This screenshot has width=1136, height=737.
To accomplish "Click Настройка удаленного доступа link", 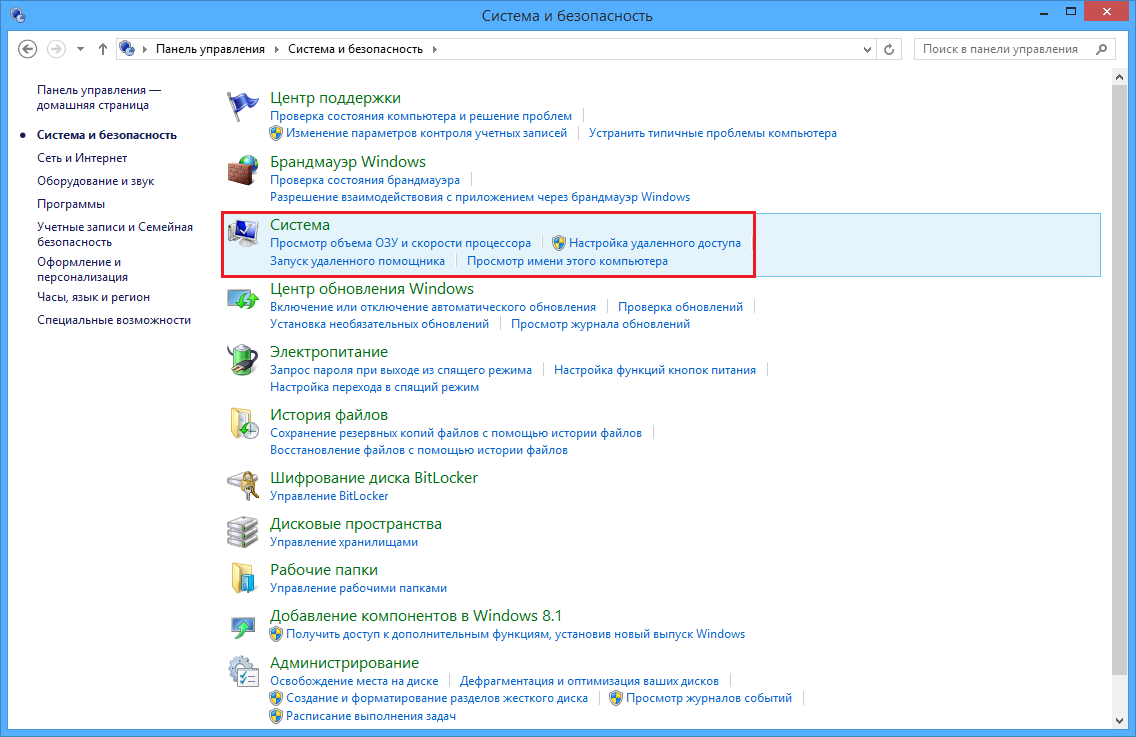I will tap(655, 243).
